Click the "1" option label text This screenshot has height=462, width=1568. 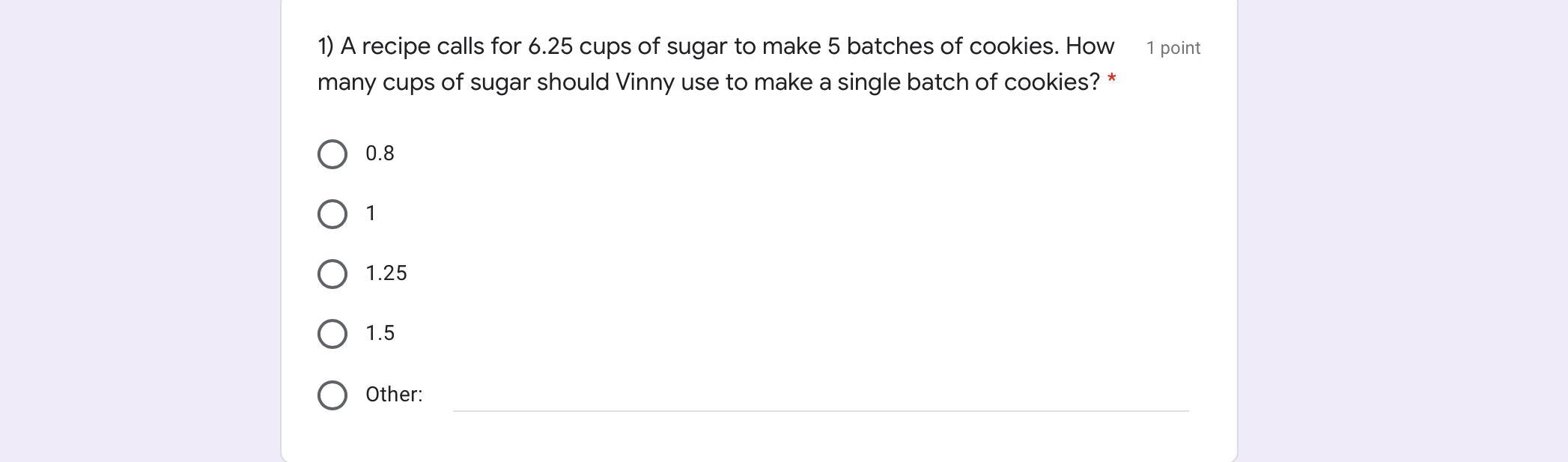(x=371, y=213)
